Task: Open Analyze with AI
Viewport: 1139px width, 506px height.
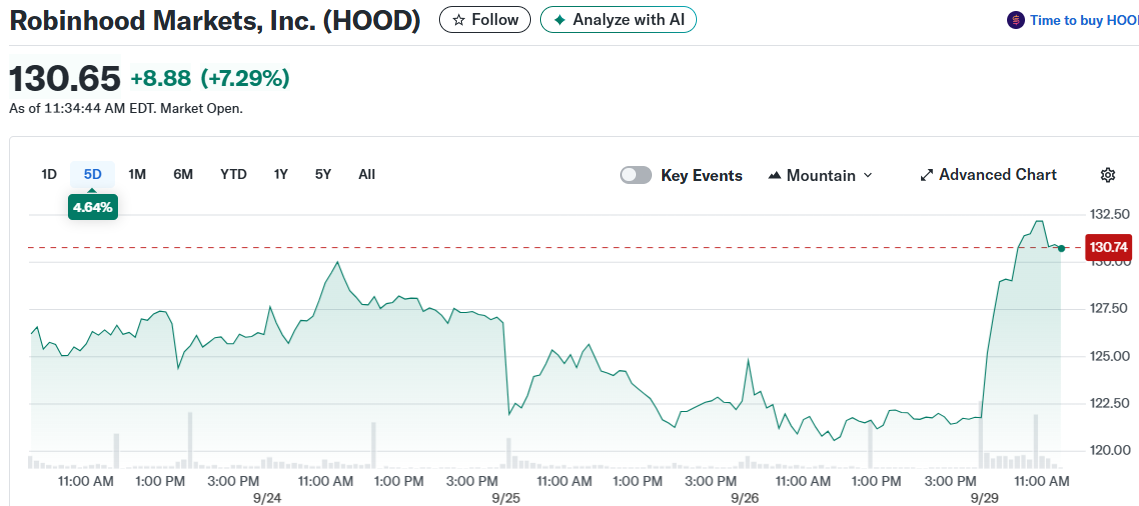Action: [x=618, y=20]
